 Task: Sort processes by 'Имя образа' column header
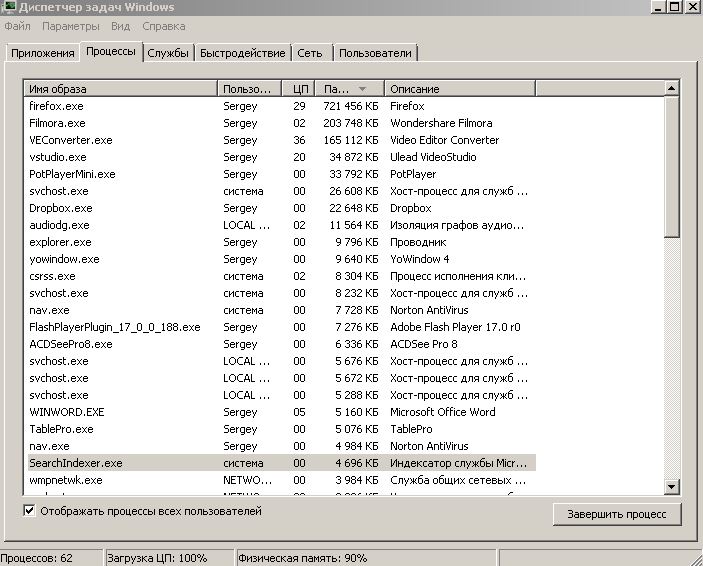(120, 89)
